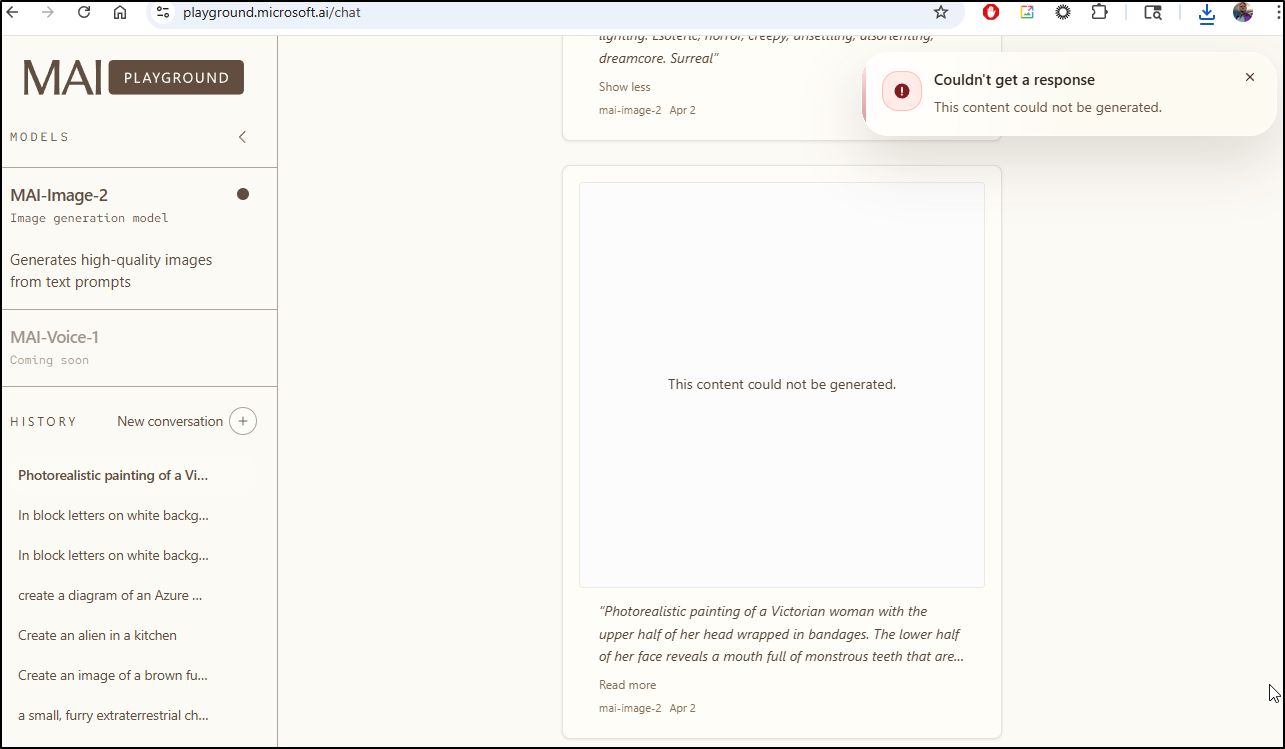1285x749 pixels.
Task: Open 'create a diagram of an Azure' history item
Action: [110, 595]
